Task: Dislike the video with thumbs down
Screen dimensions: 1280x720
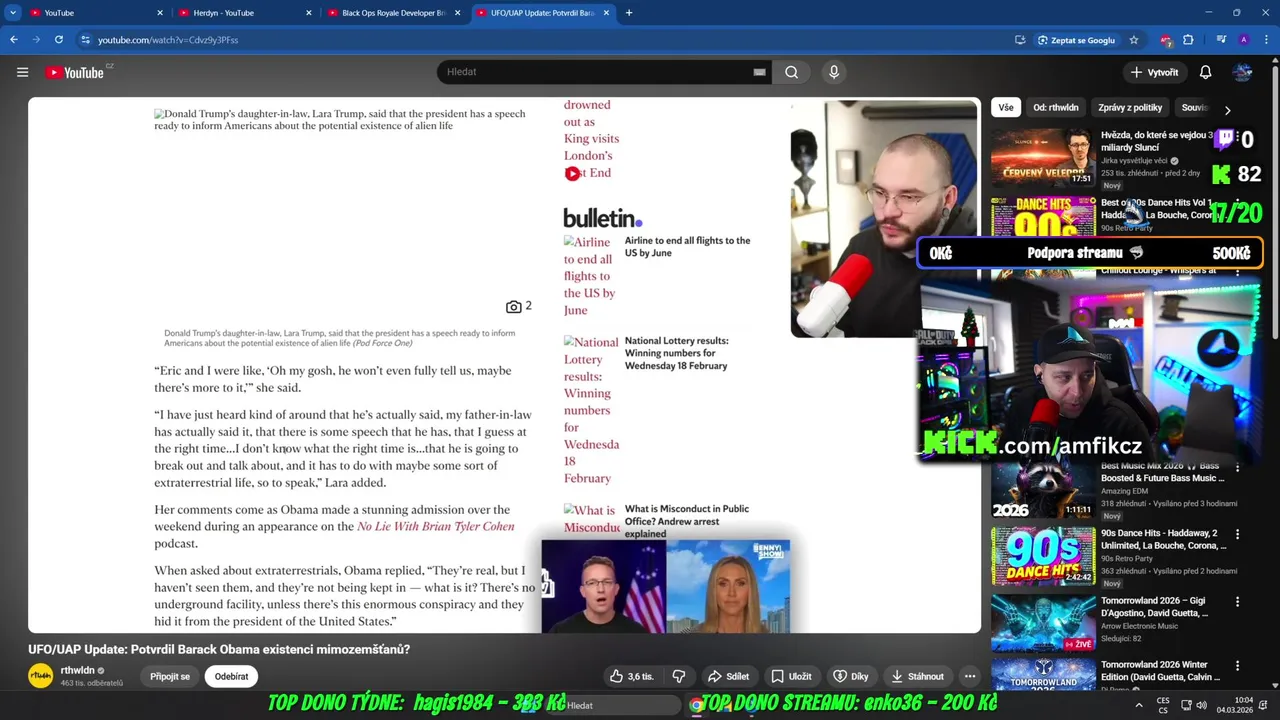Action: coord(679,676)
